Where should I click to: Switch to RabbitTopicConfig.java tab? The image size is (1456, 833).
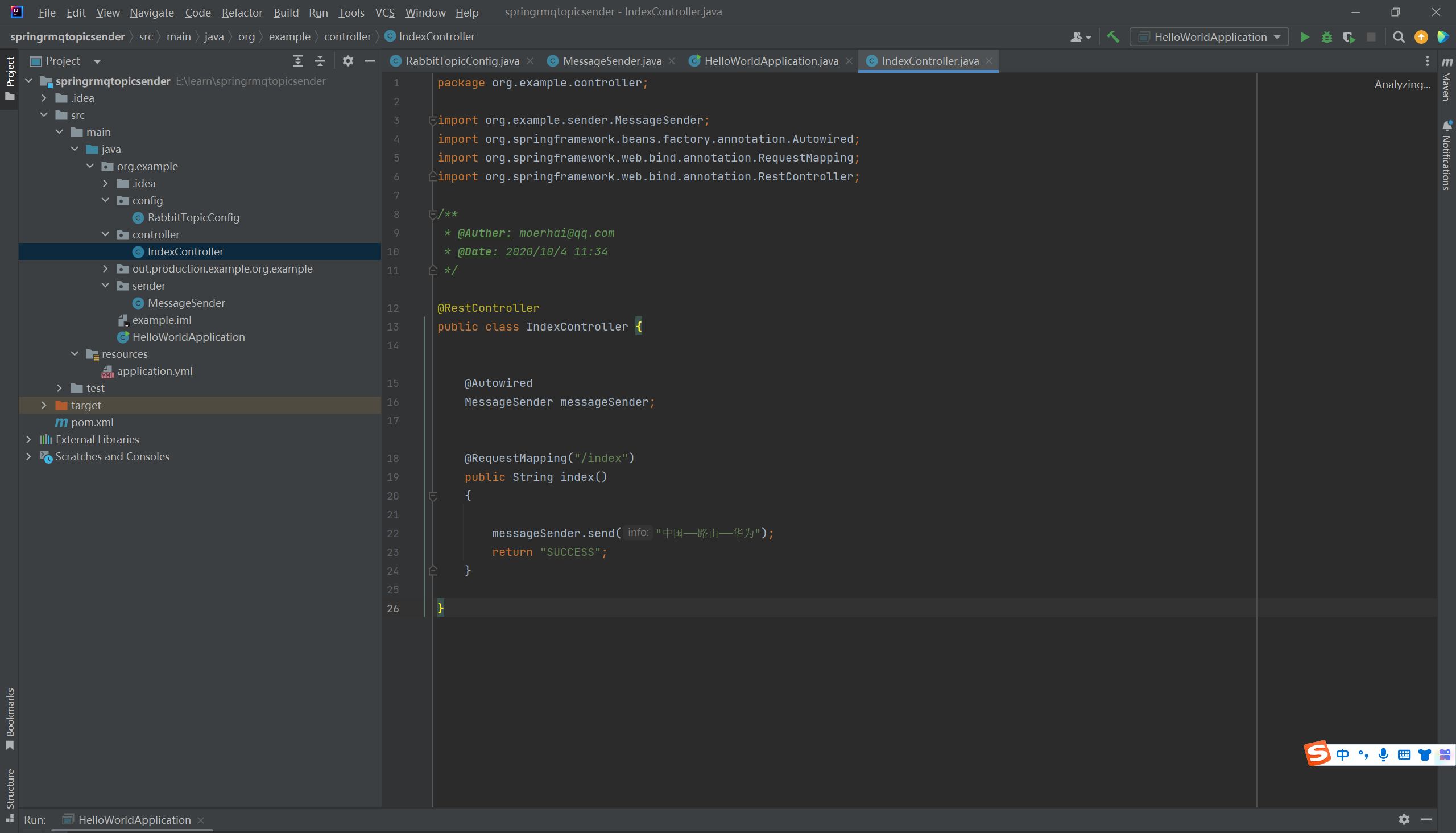tap(462, 61)
